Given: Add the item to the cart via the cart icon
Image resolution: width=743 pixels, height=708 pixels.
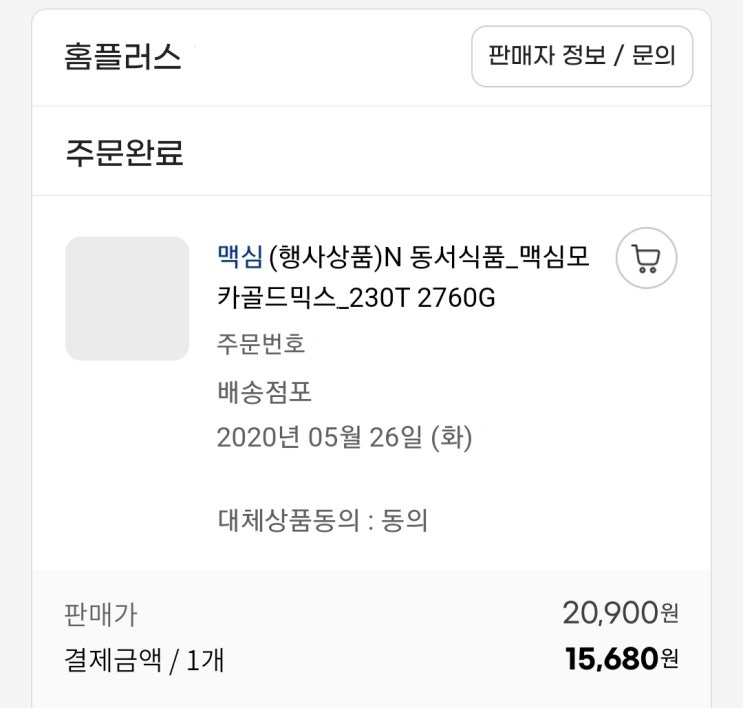Looking at the screenshot, I should point(646,259).
